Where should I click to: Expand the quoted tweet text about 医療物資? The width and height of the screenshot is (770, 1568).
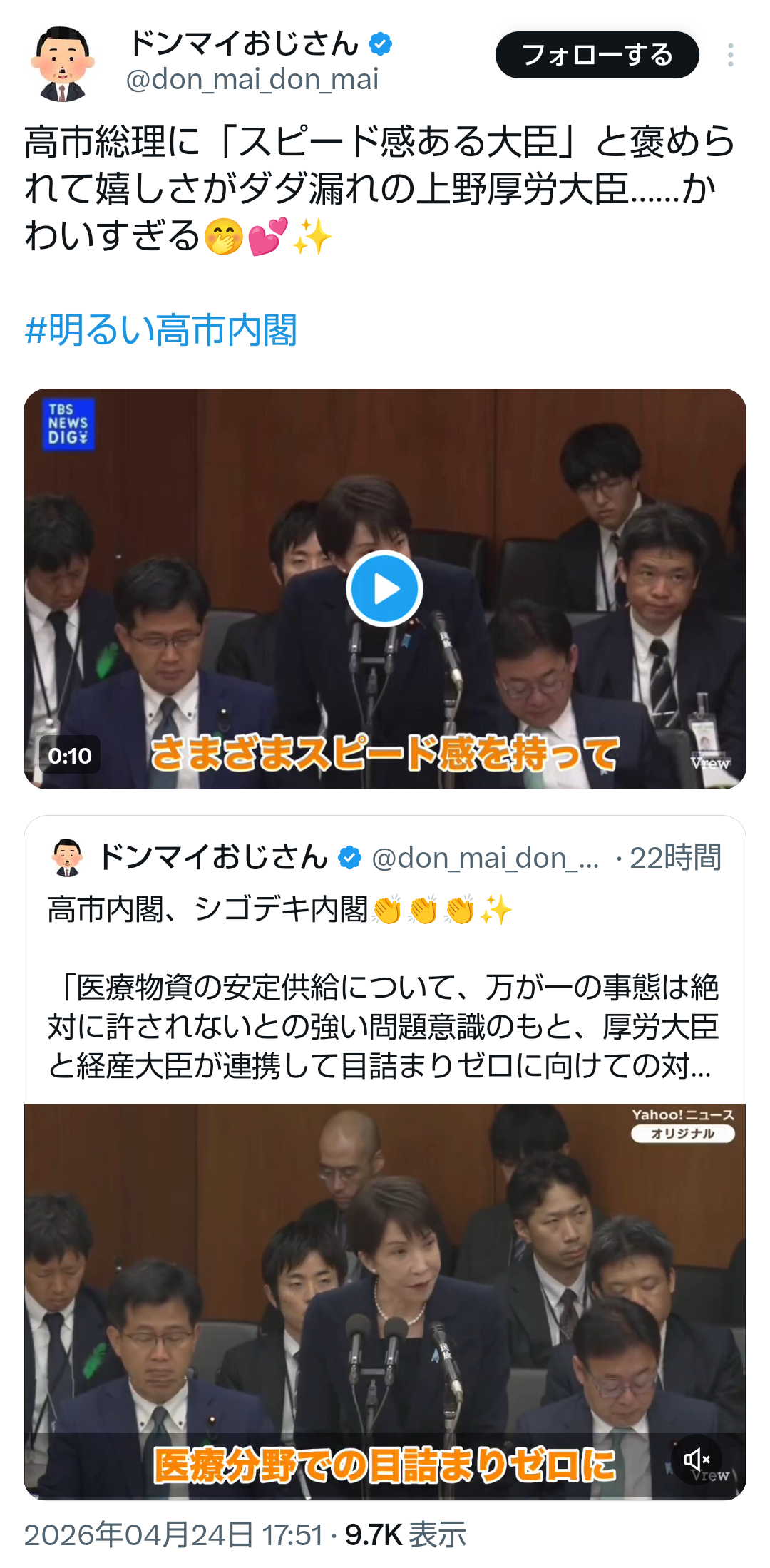pyautogui.click(x=384, y=1027)
